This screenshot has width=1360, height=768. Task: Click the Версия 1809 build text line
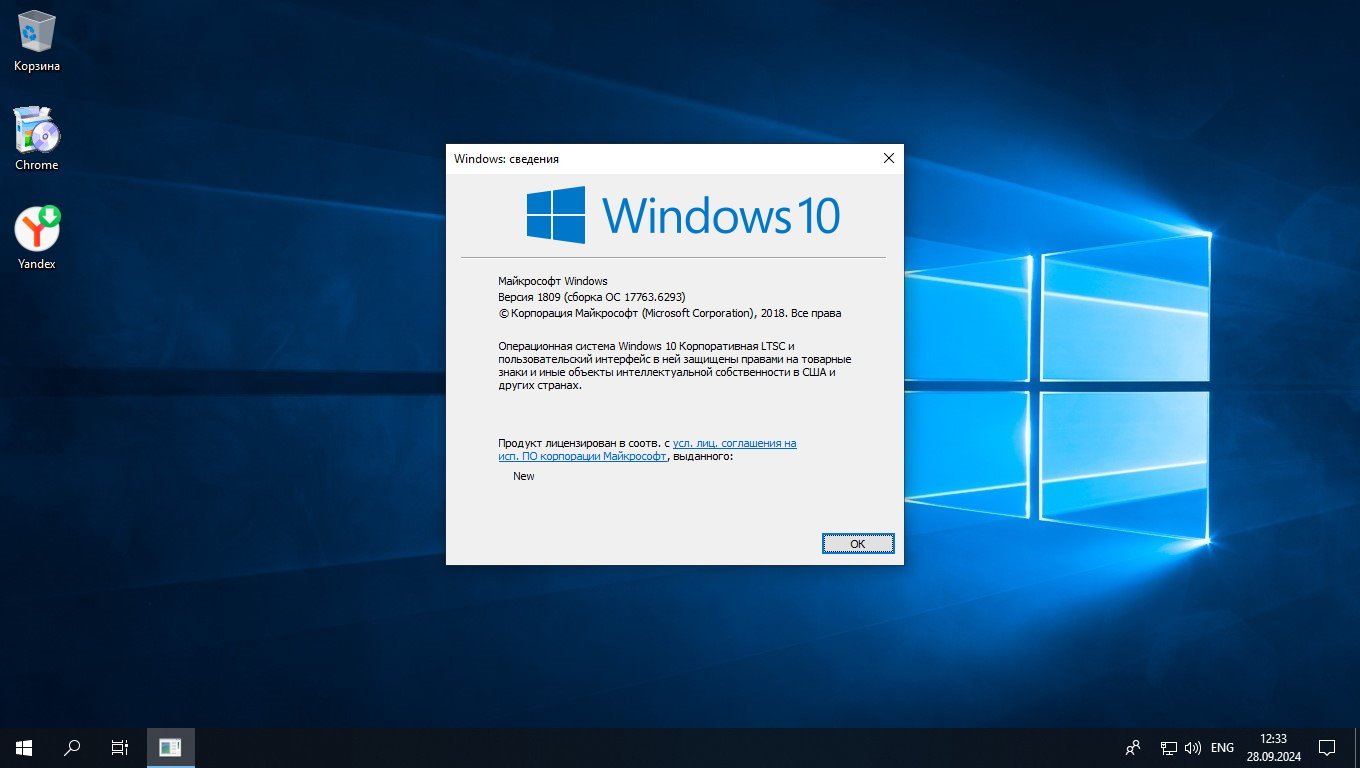pos(591,297)
